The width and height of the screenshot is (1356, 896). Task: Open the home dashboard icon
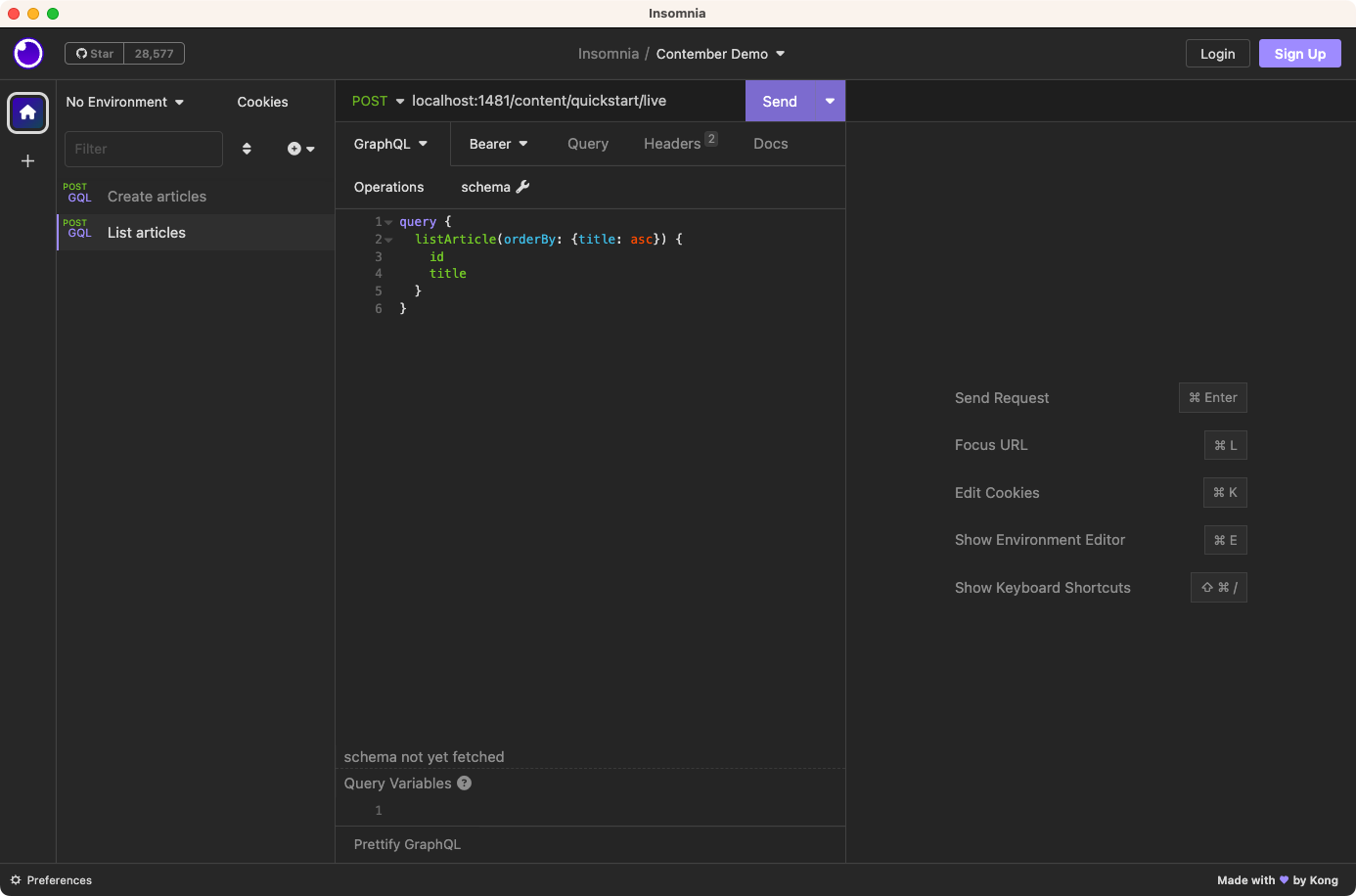tap(28, 112)
